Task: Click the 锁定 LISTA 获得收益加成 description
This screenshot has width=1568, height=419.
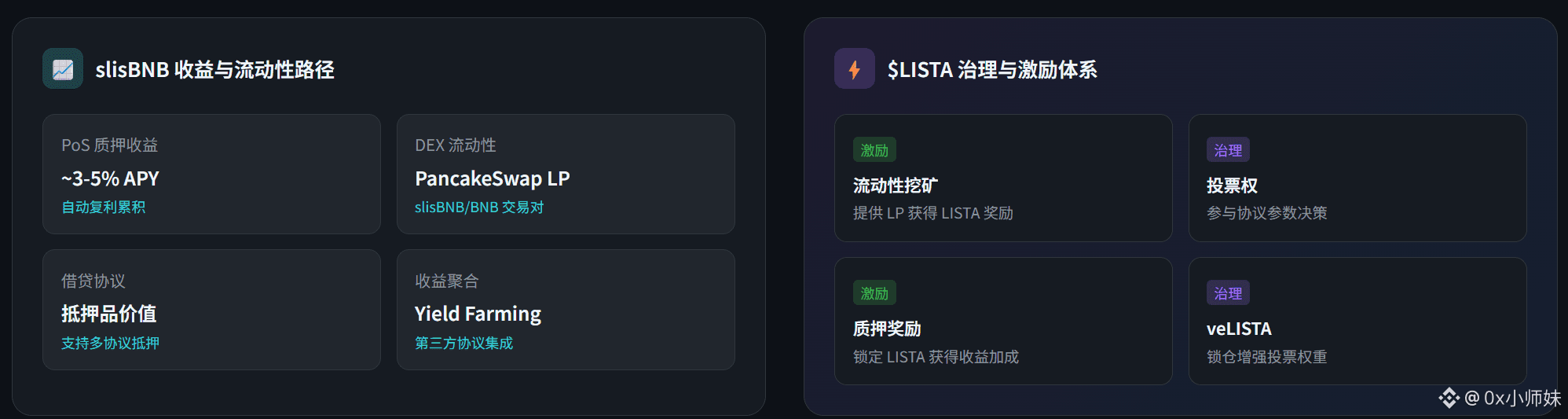Action: coord(936,357)
